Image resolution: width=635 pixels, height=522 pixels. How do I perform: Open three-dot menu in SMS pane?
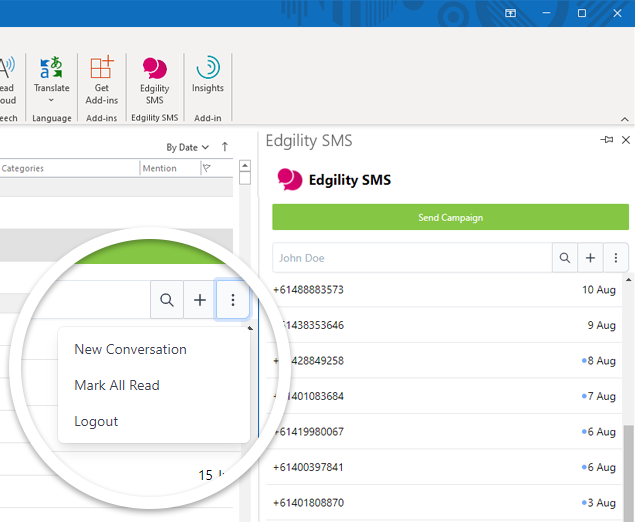pyautogui.click(x=616, y=258)
